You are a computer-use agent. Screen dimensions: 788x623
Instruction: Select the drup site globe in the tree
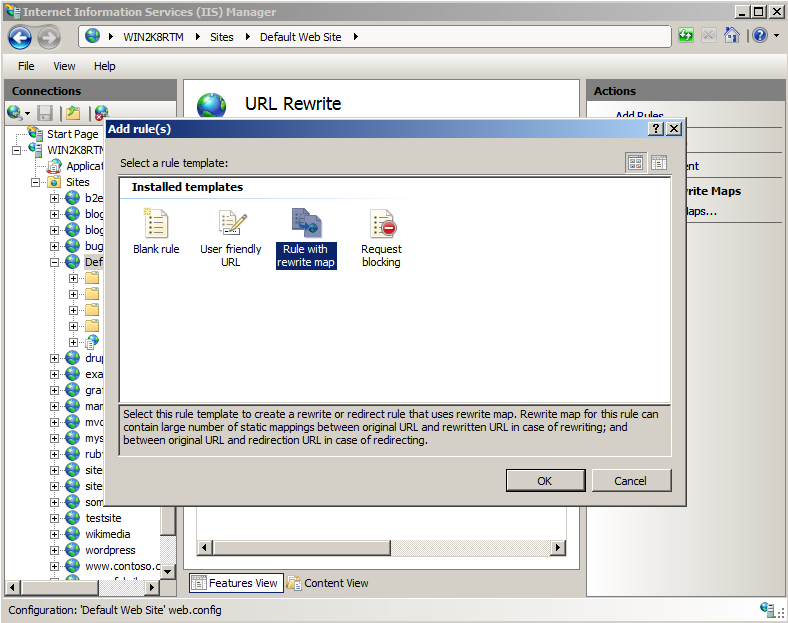[x=72, y=358]
